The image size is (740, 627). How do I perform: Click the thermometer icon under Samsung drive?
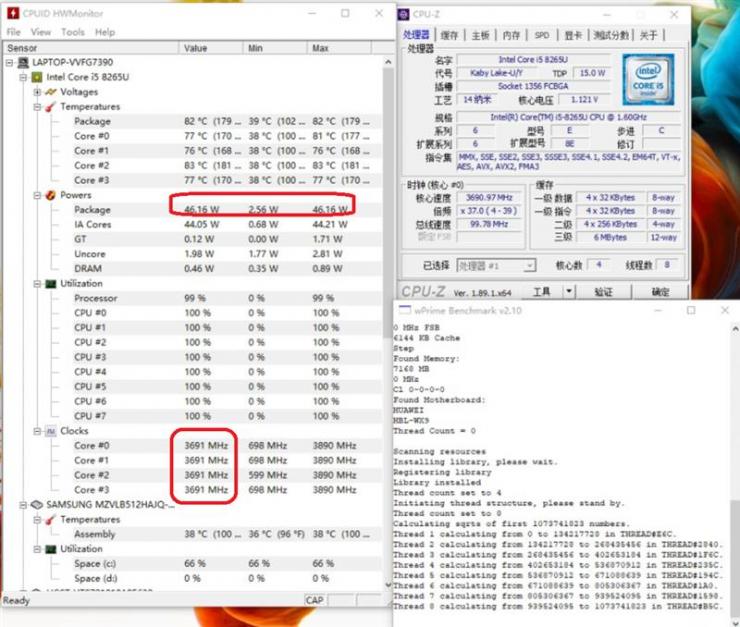[x=50, y=520]
